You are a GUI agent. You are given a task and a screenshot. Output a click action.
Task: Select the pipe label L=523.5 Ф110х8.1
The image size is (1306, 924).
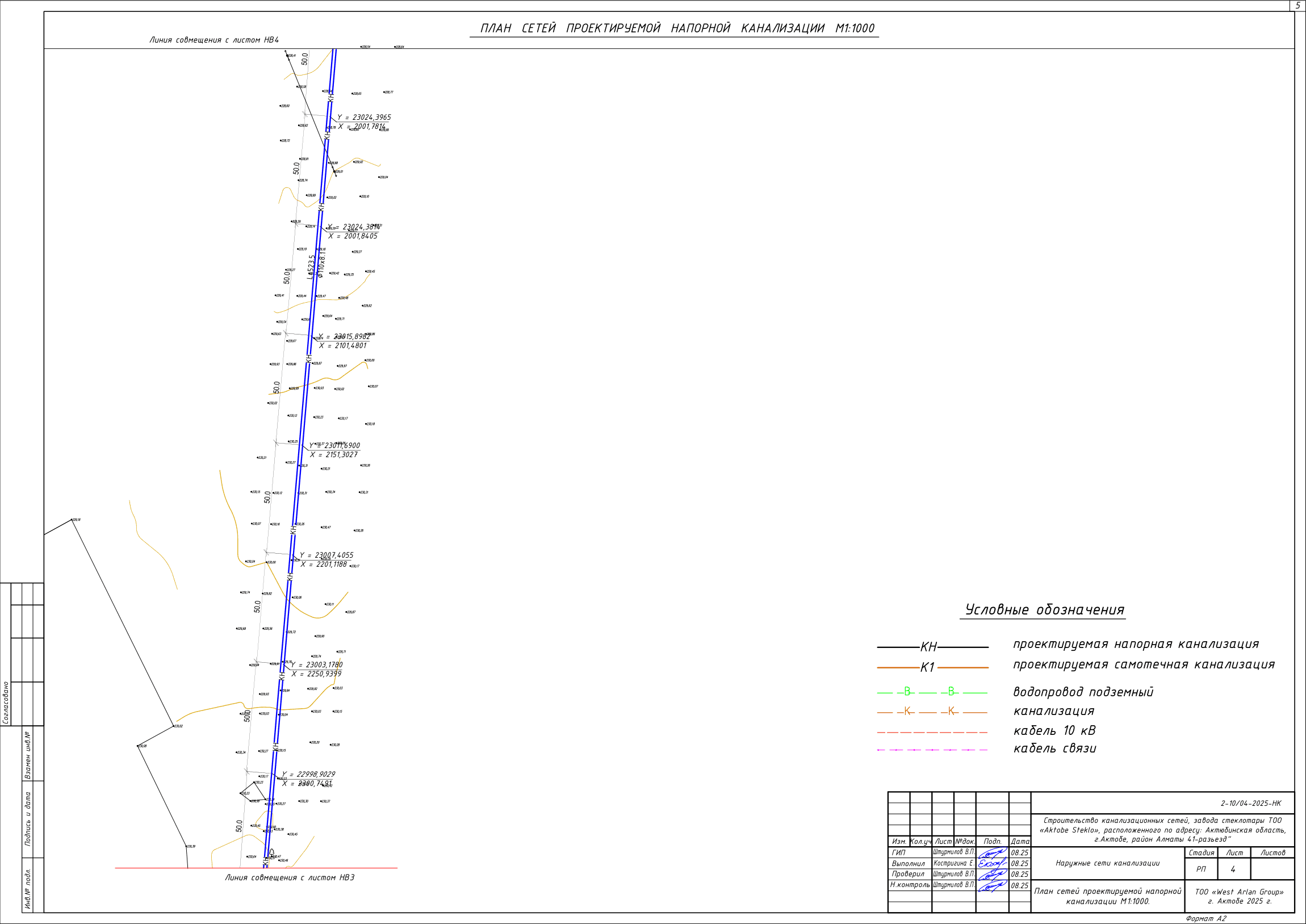point(316,266)
